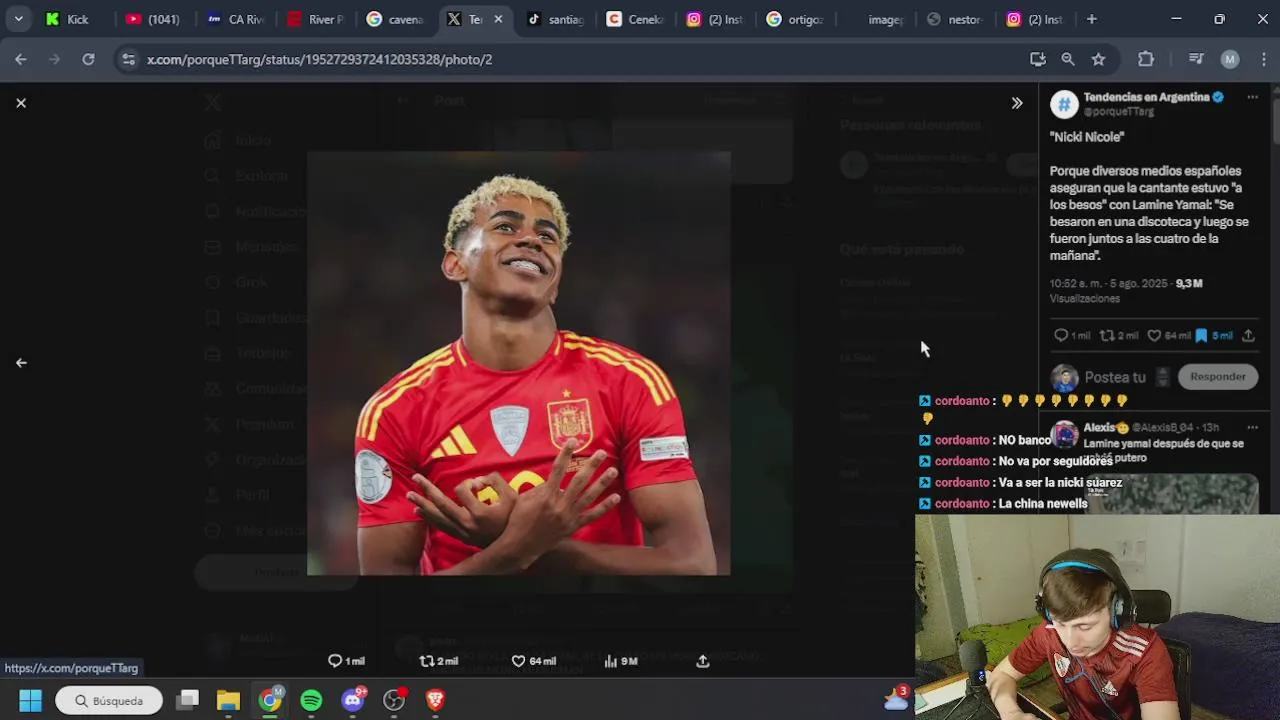Open the weather widget on the taskbar
This screenshot has width=1280, height=720.
[896, 698]
